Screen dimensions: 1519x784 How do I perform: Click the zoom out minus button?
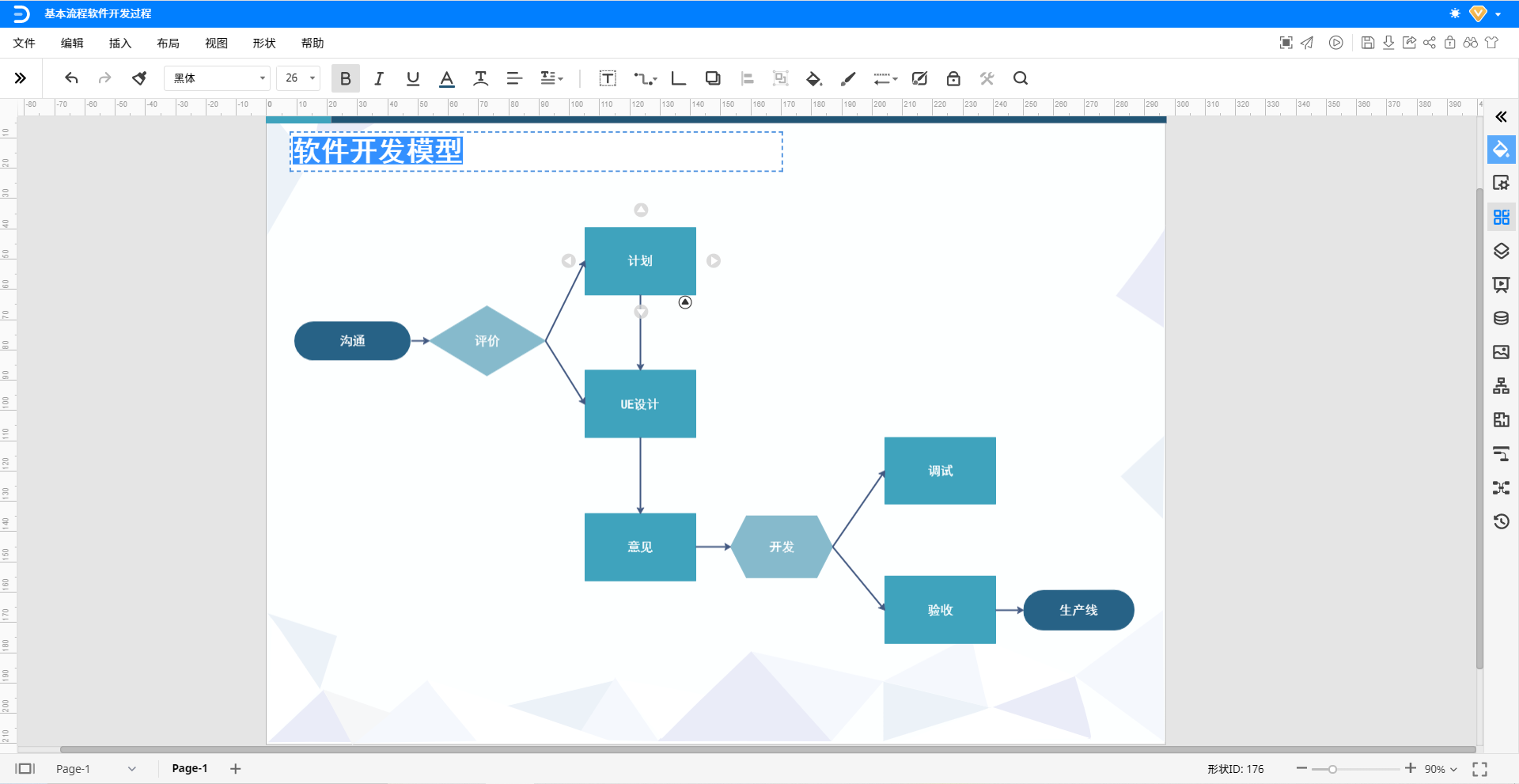coord(1301,768)
